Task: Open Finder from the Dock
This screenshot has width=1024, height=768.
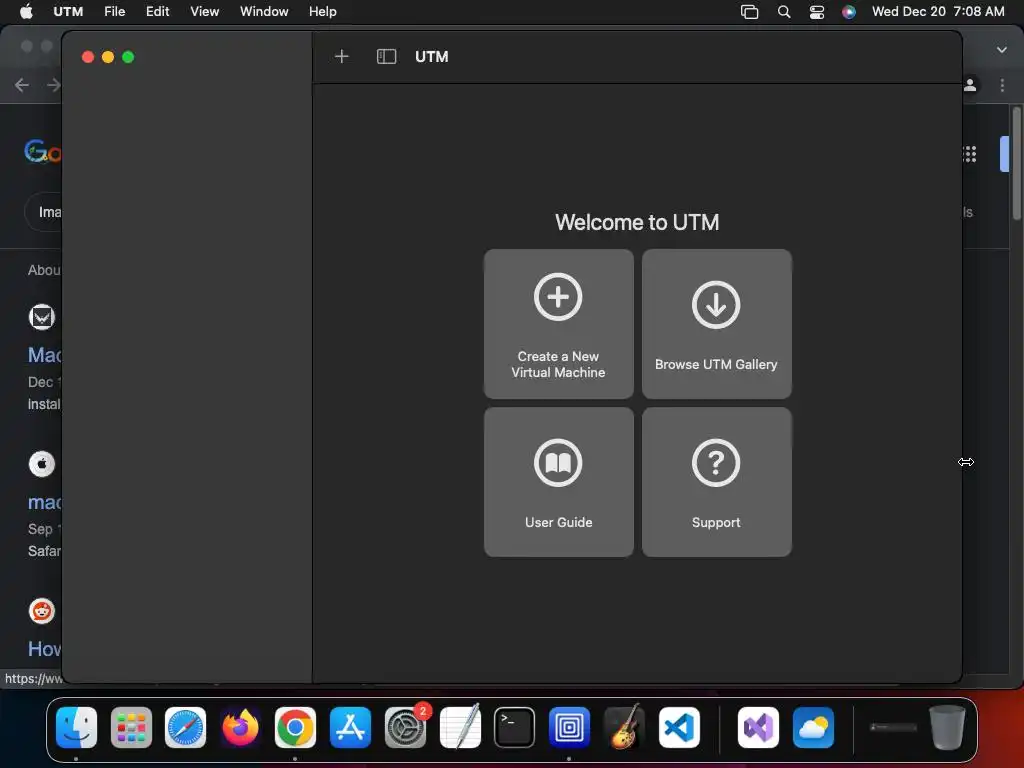Action: (x=76, y=727)
